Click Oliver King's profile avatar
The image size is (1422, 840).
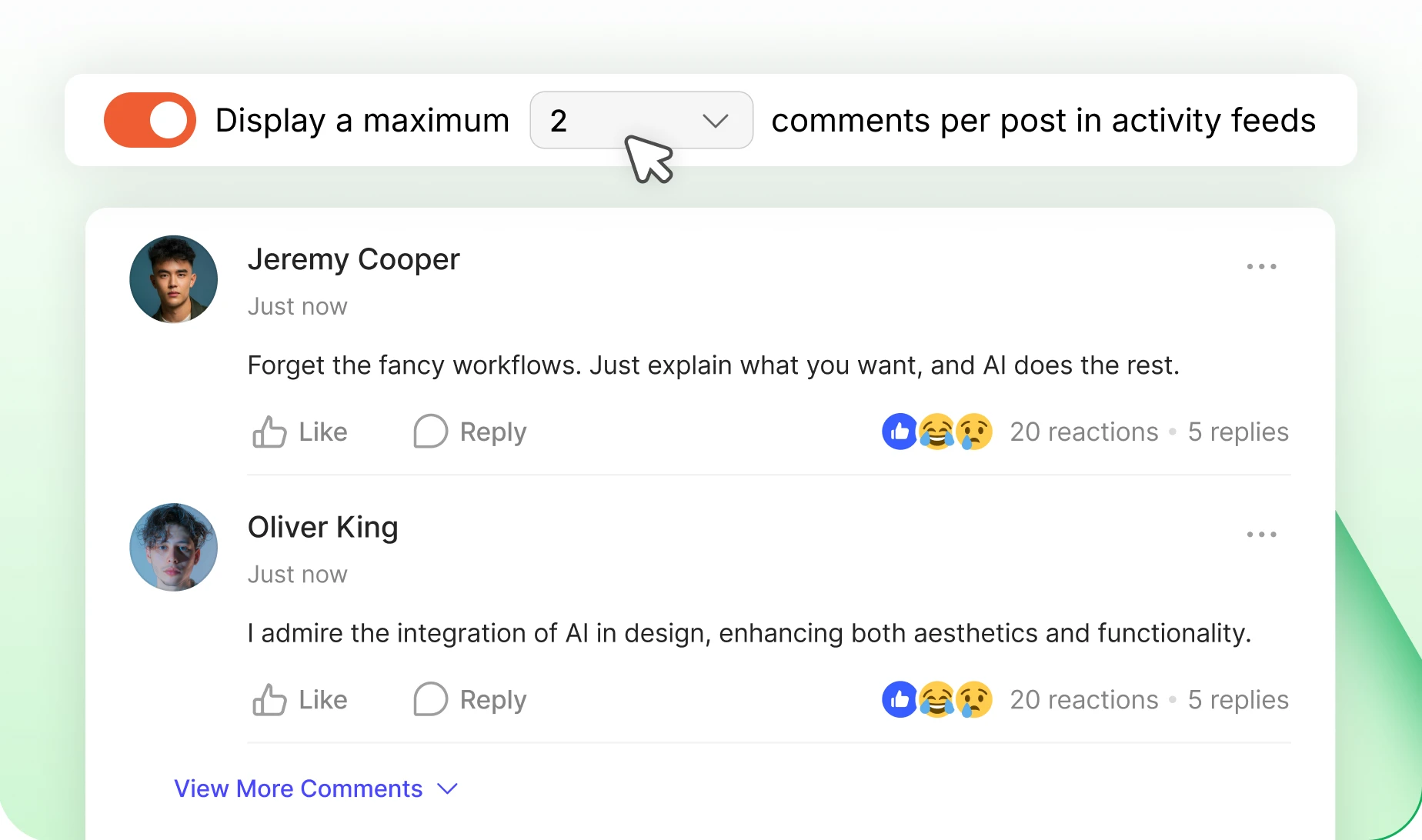tap(173, 547)
